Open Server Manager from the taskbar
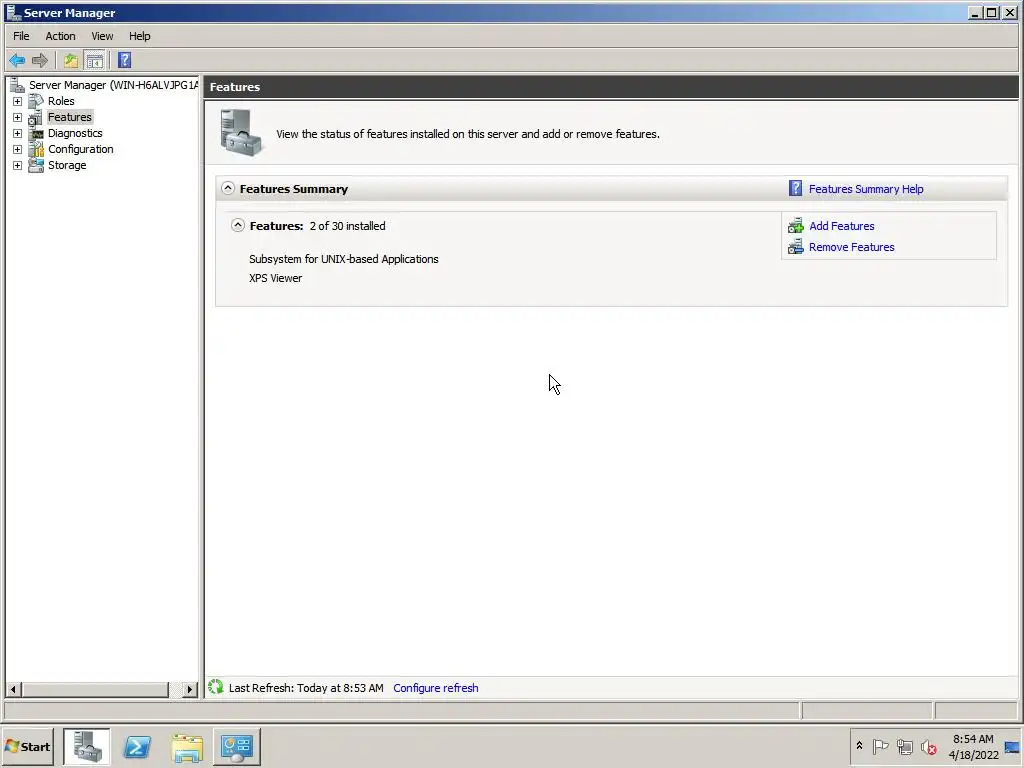This screenshot has width=1024, height=768. tap(87, 746)
